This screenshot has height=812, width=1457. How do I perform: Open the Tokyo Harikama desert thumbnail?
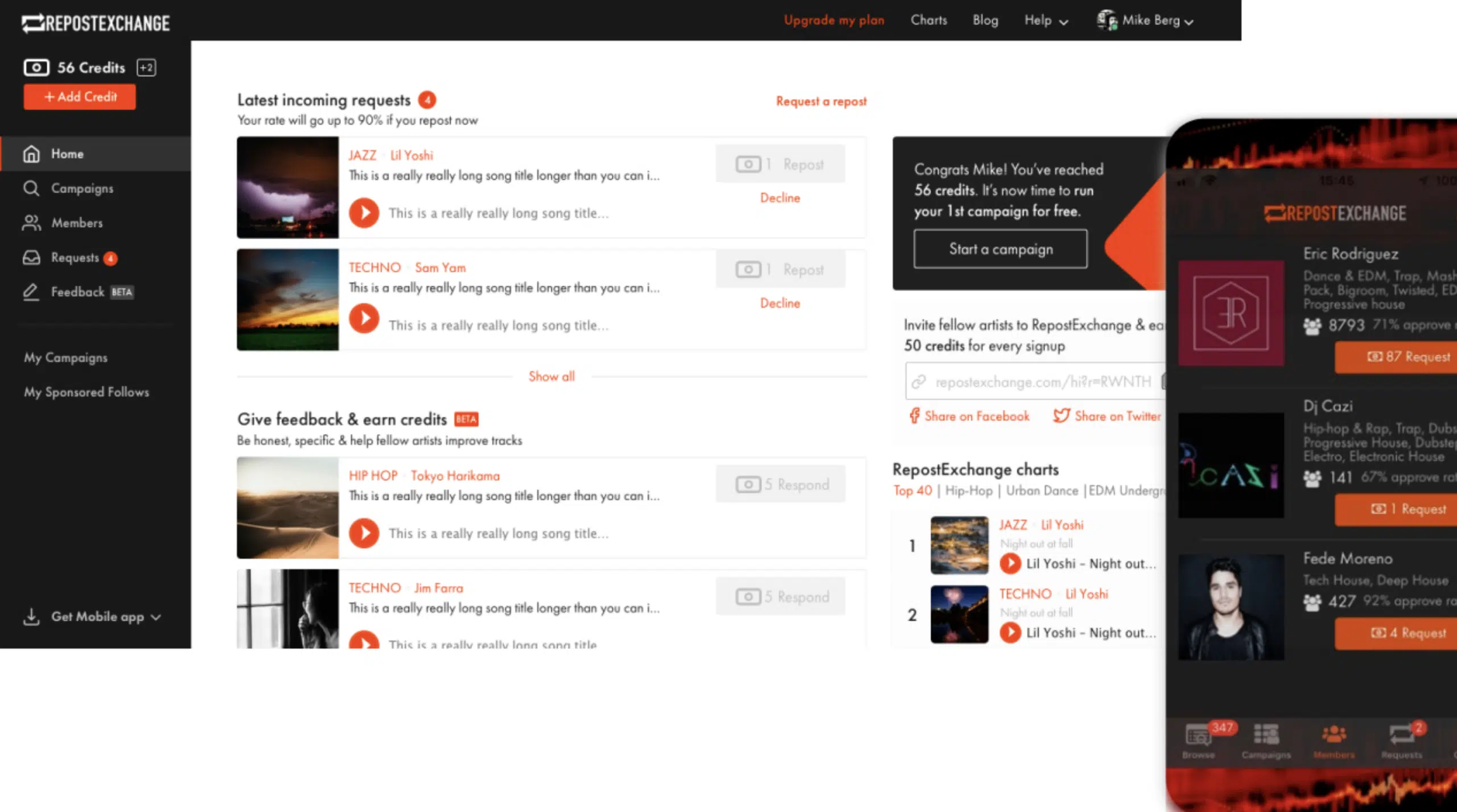[288, 508]
